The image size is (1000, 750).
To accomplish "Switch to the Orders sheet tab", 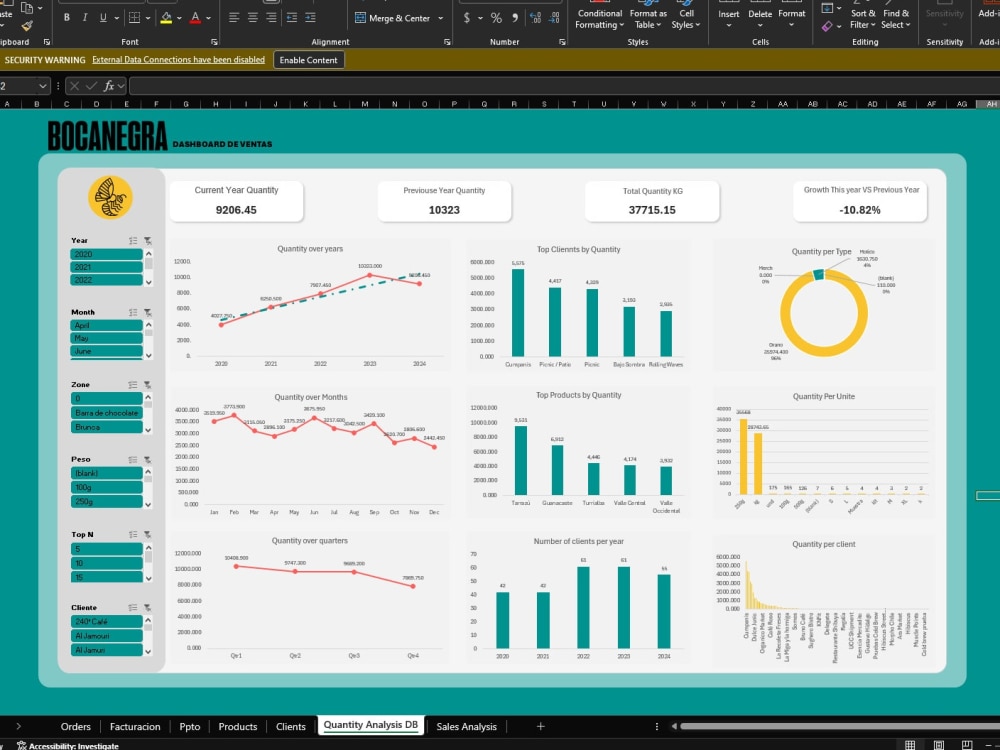I will click(x=75, y=726).
